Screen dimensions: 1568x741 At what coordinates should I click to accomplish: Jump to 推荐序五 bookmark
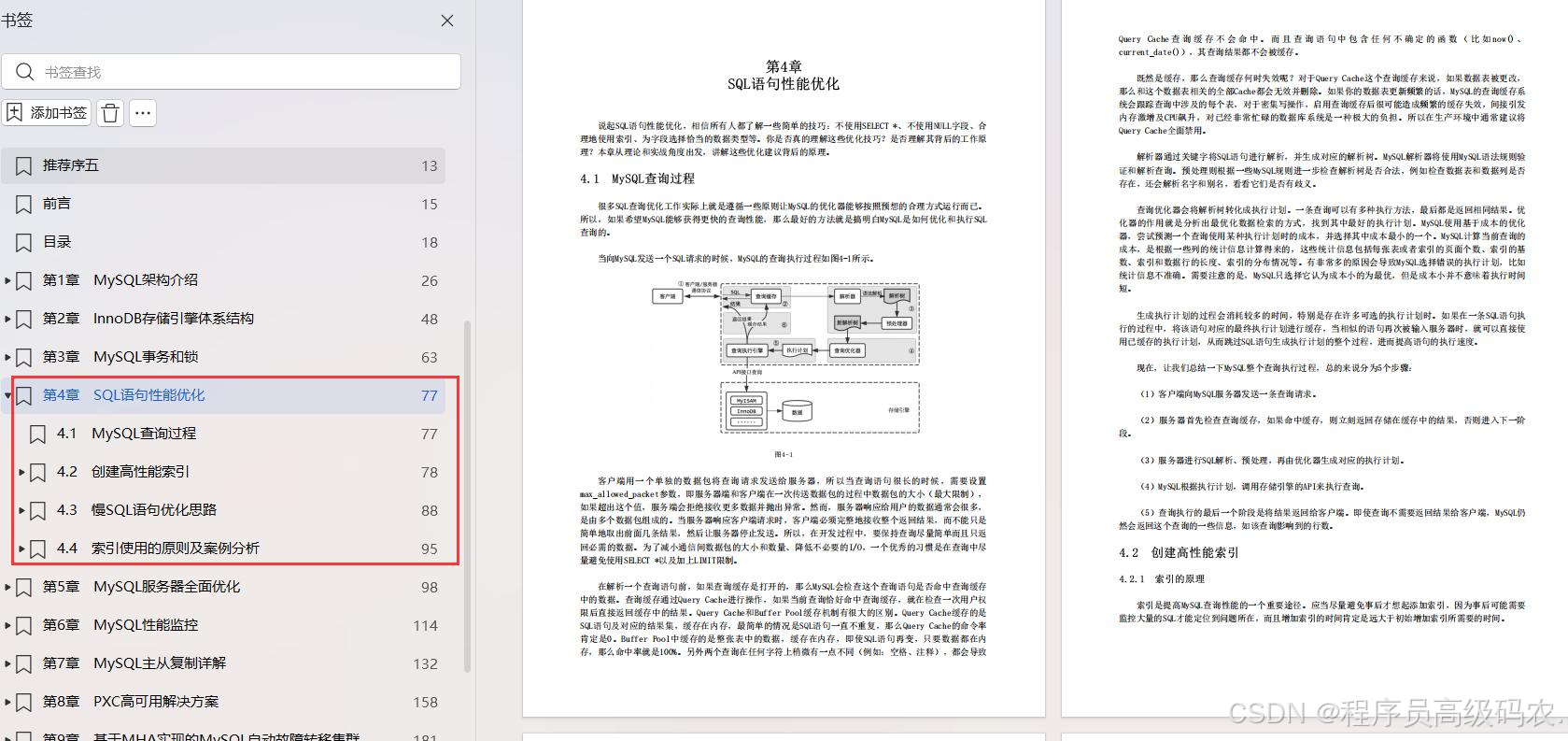click(x=70, y=165)
